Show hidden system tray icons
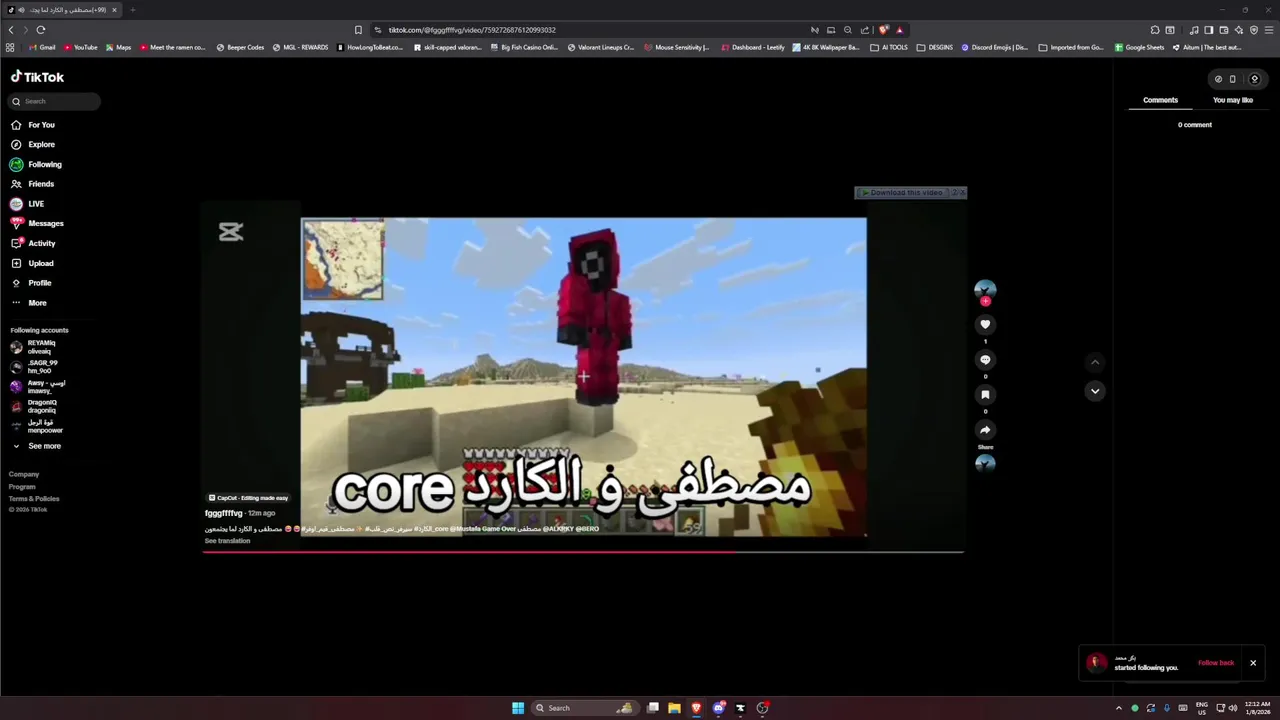Screen dimensions: 1280x720 coord(1119,708)
